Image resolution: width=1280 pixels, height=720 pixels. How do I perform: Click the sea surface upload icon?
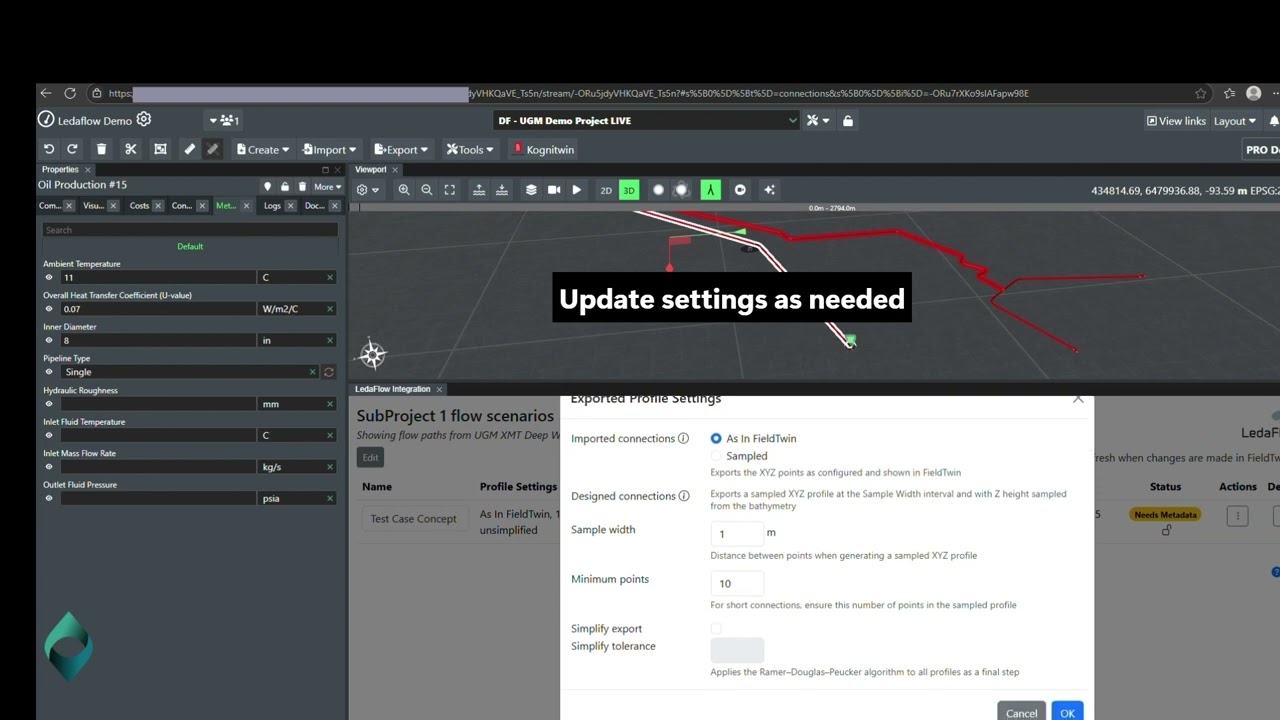(x=479, y=190)
